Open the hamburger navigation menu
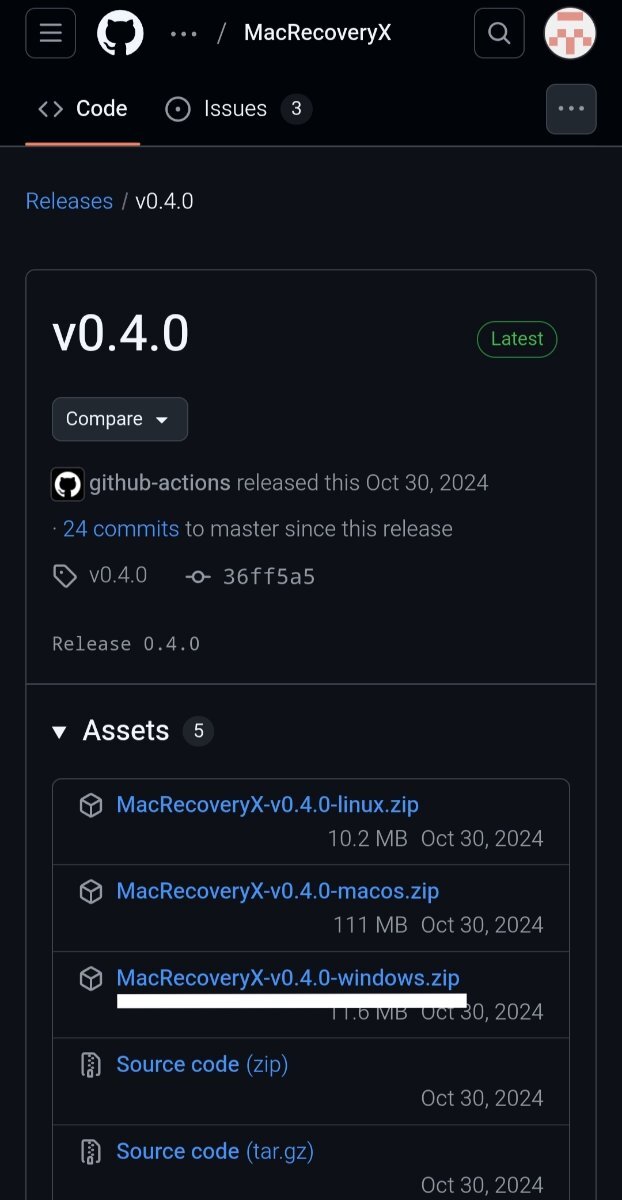This screenshot has height=1200, width=622. click(x=50, y=33)
